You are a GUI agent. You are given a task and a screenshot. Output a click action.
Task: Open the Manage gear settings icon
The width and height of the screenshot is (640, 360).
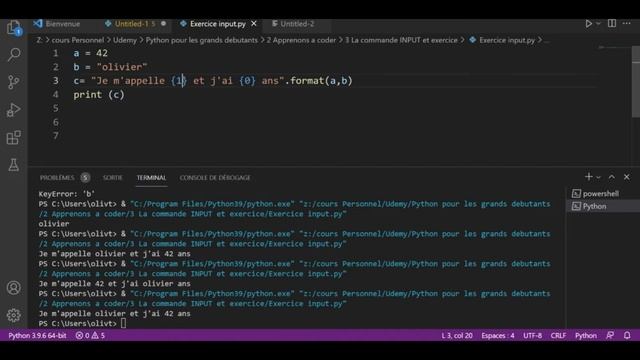tap(13, 315)
